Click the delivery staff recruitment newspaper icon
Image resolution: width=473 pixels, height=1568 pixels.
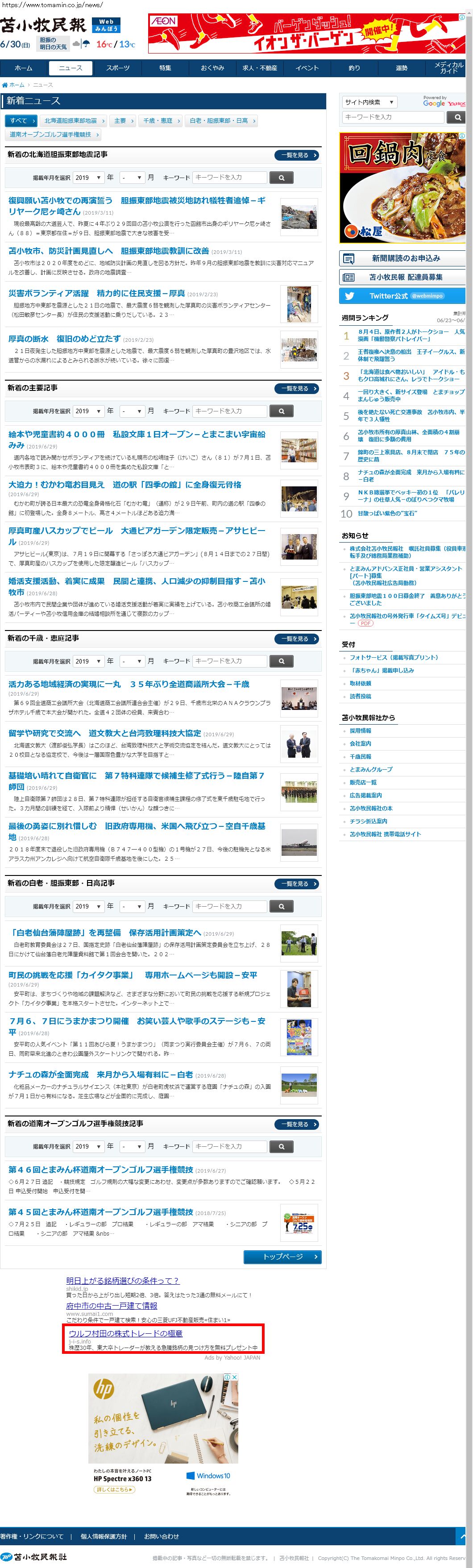(x=349, y=278)
